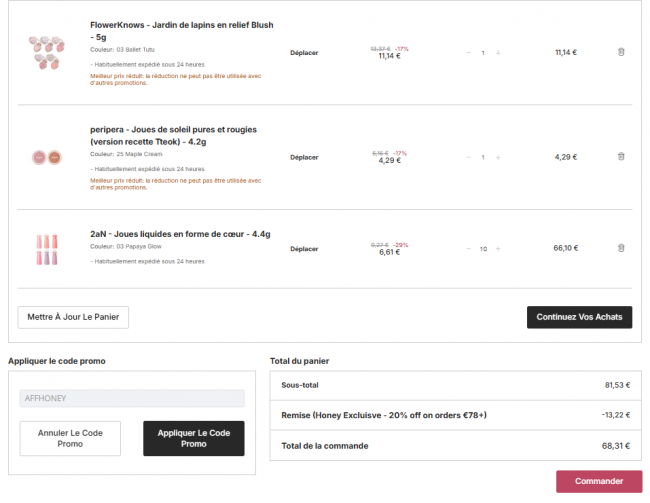Cancel the promo code
Screen dimensions: 650x503
click(x=70, y=438)
